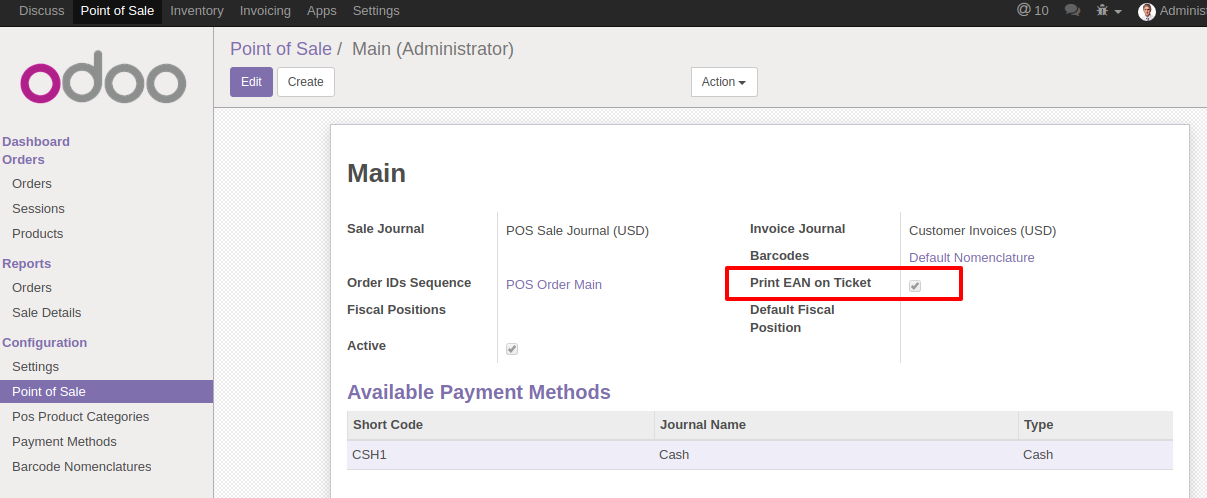
Task: Open POS Order Main sequence link
Action: coord(554,285)
